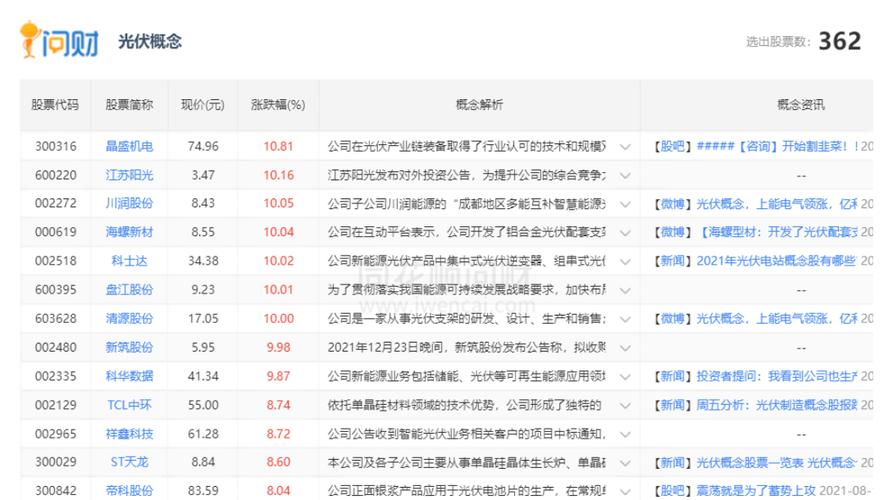Select stock code 002965
The height and width of the screenshot is (500, 893).
click(x=55, y=434)
